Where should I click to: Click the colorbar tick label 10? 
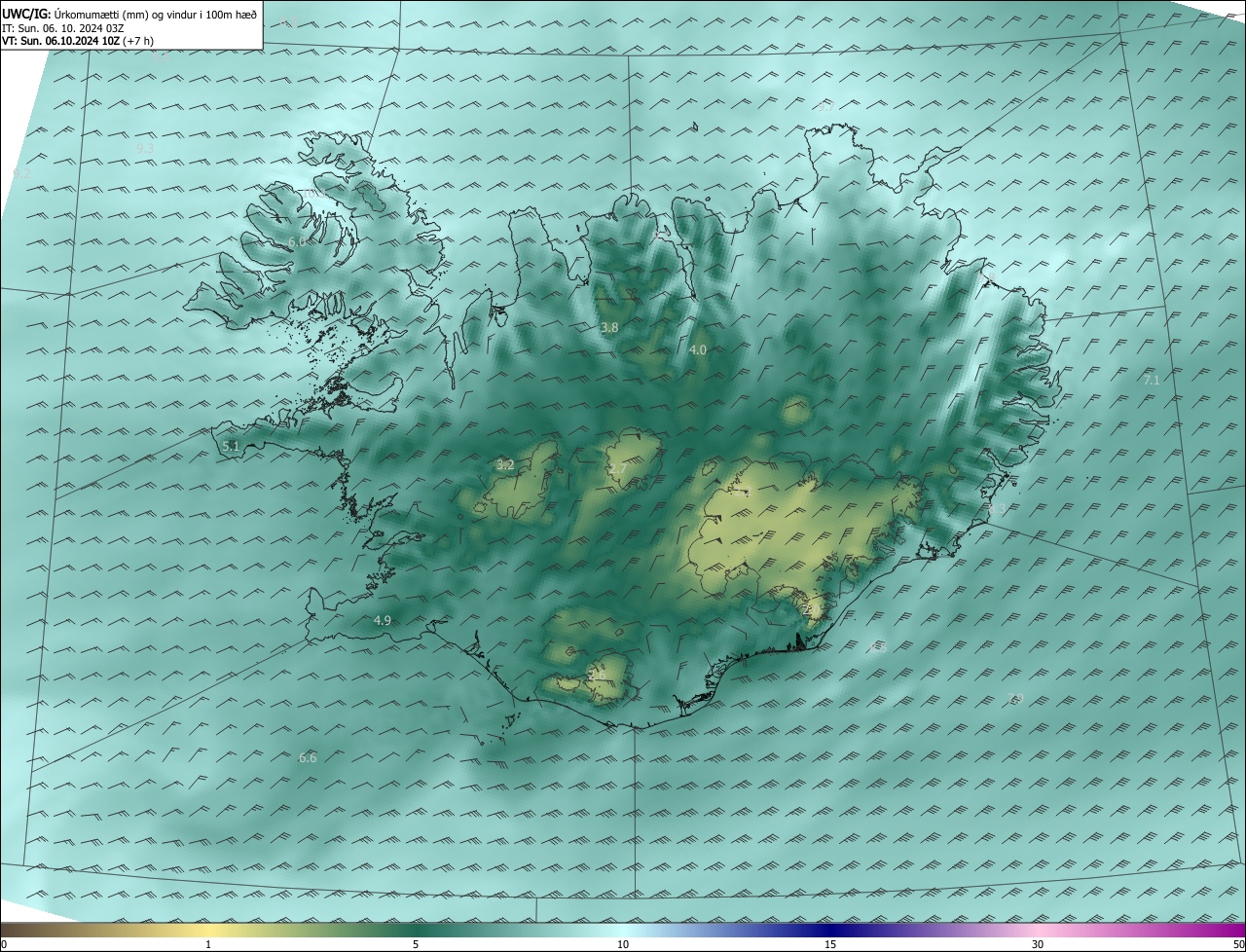click(x=623, y=944)
